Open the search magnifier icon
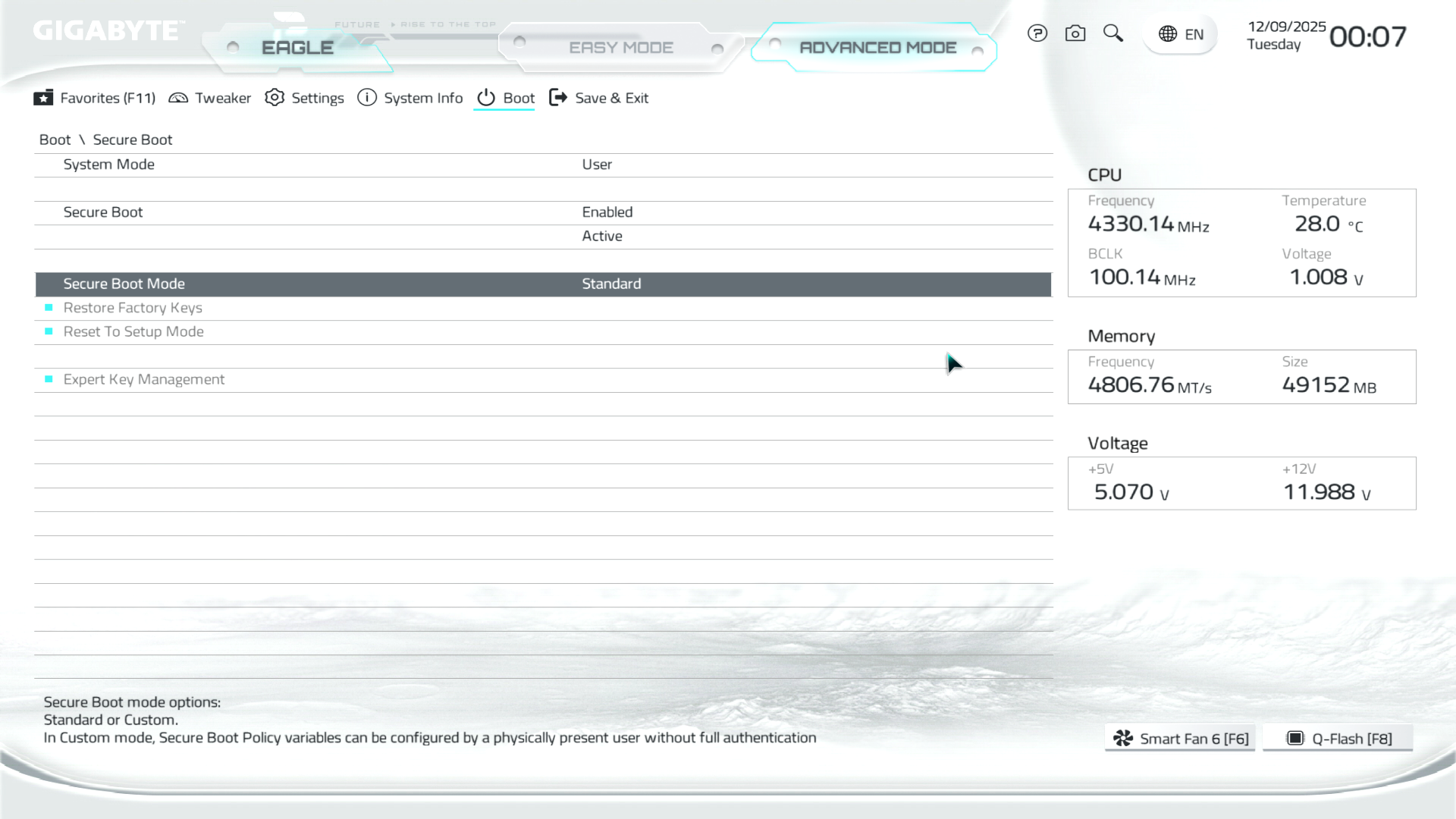1456x819 pixels. point(1113,33)
